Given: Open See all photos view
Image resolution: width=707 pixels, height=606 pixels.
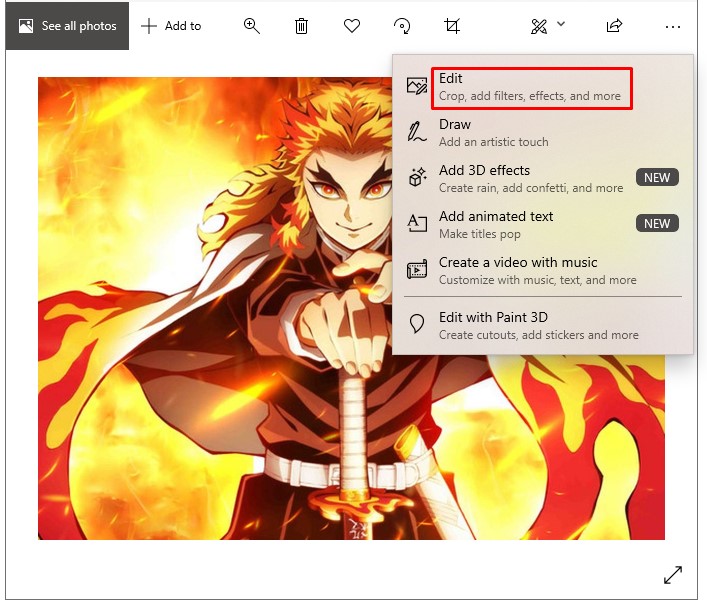Looking at the screenshot, I should tap(67, 26).
